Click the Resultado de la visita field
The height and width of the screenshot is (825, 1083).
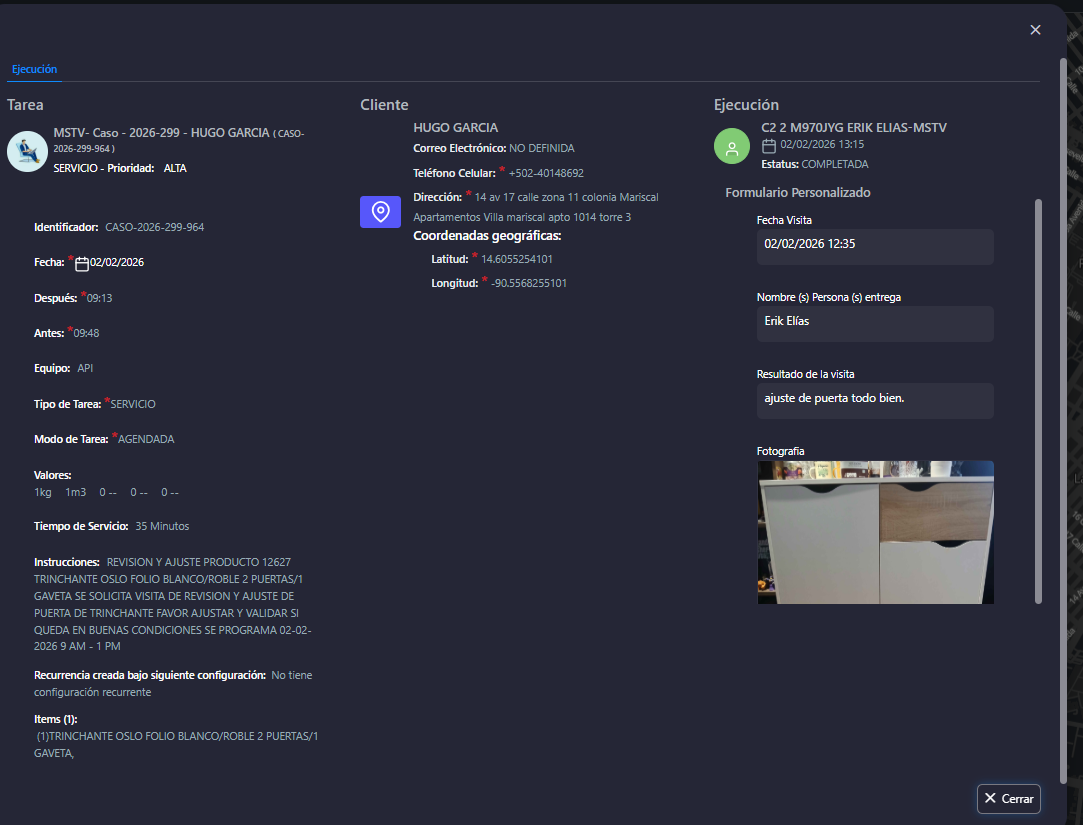pyautogui.click(x=874, y=399)
